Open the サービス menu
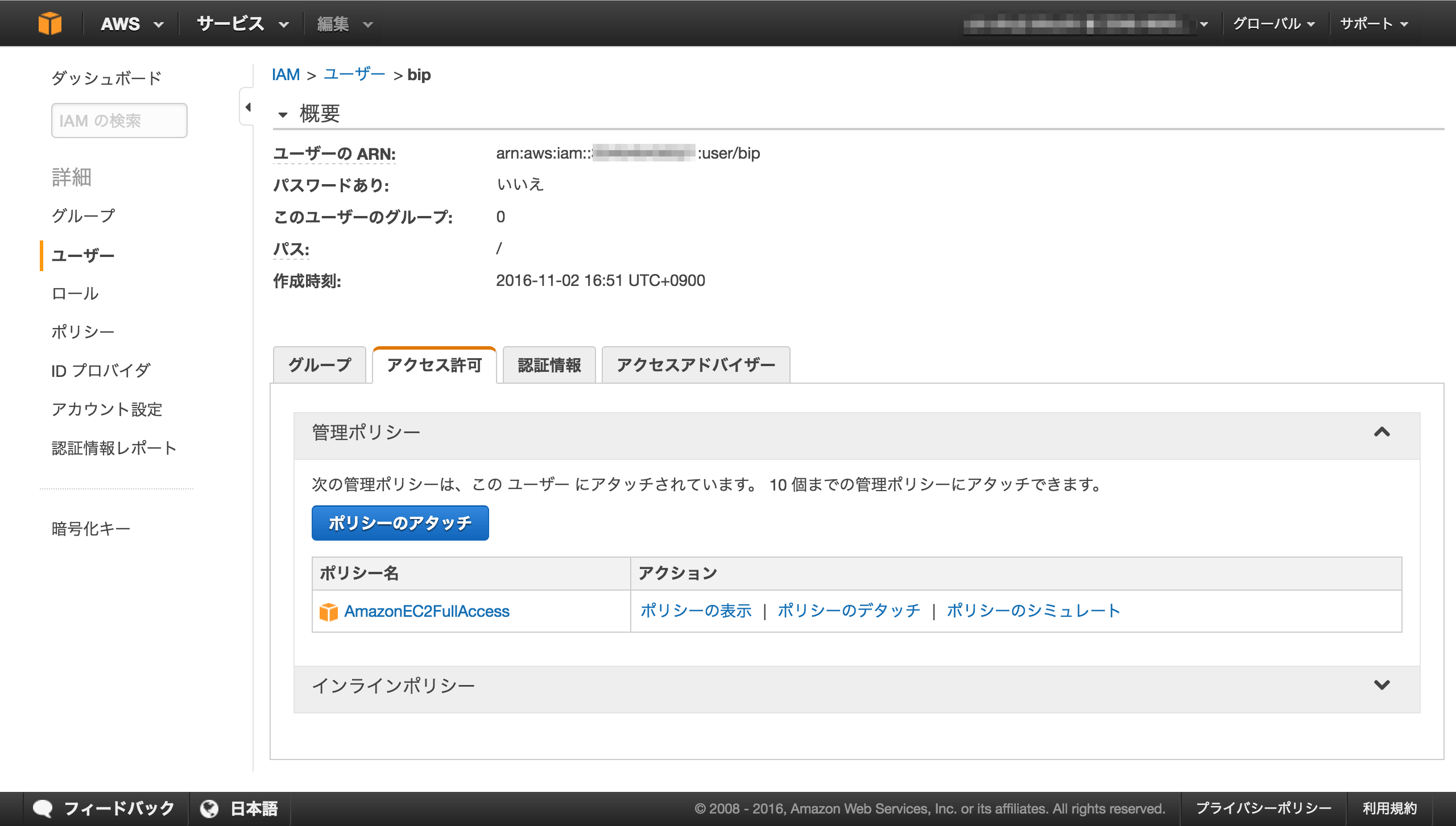1456x826 pixels. pos(243,24)
